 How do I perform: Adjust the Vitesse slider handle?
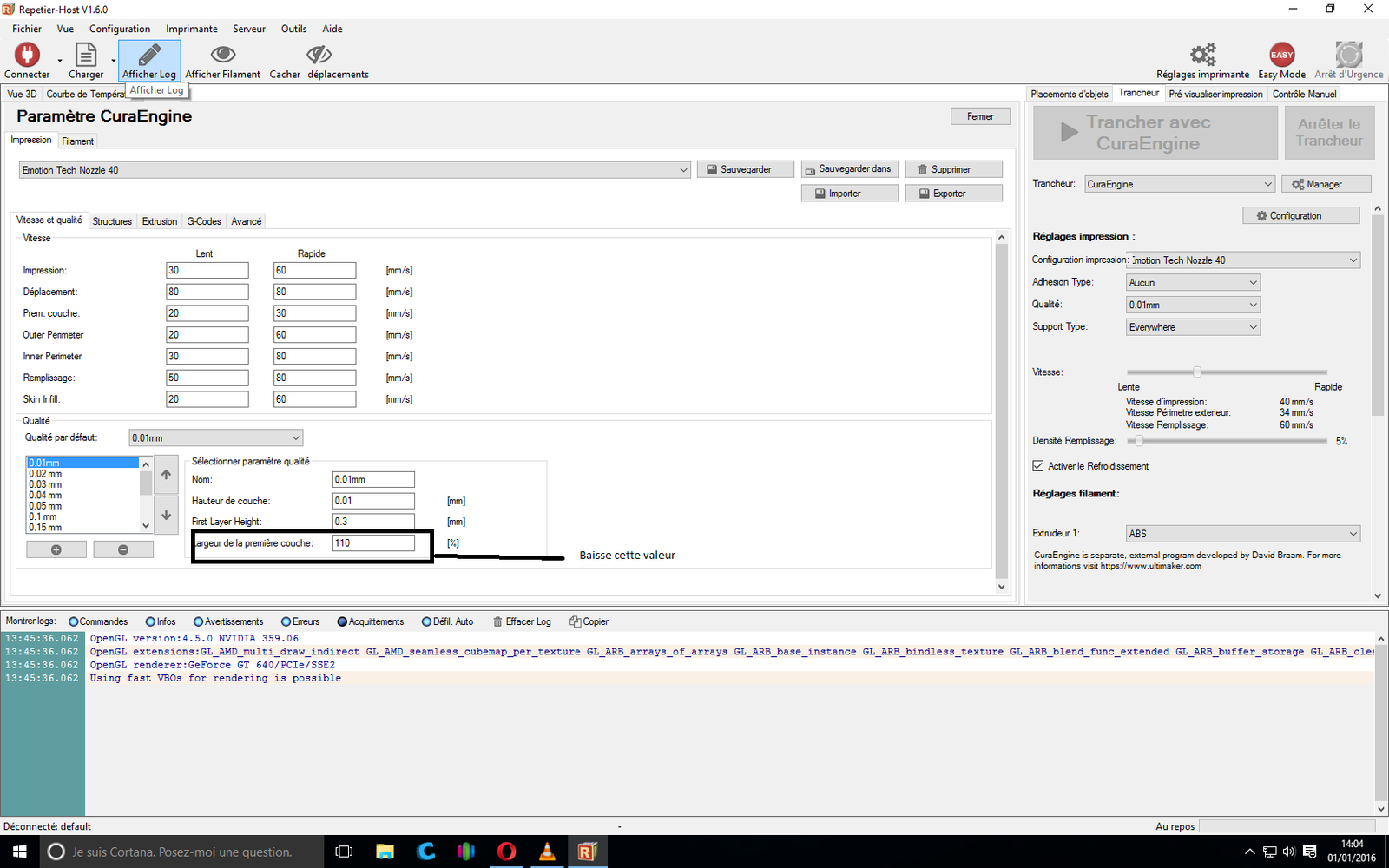1197,372
